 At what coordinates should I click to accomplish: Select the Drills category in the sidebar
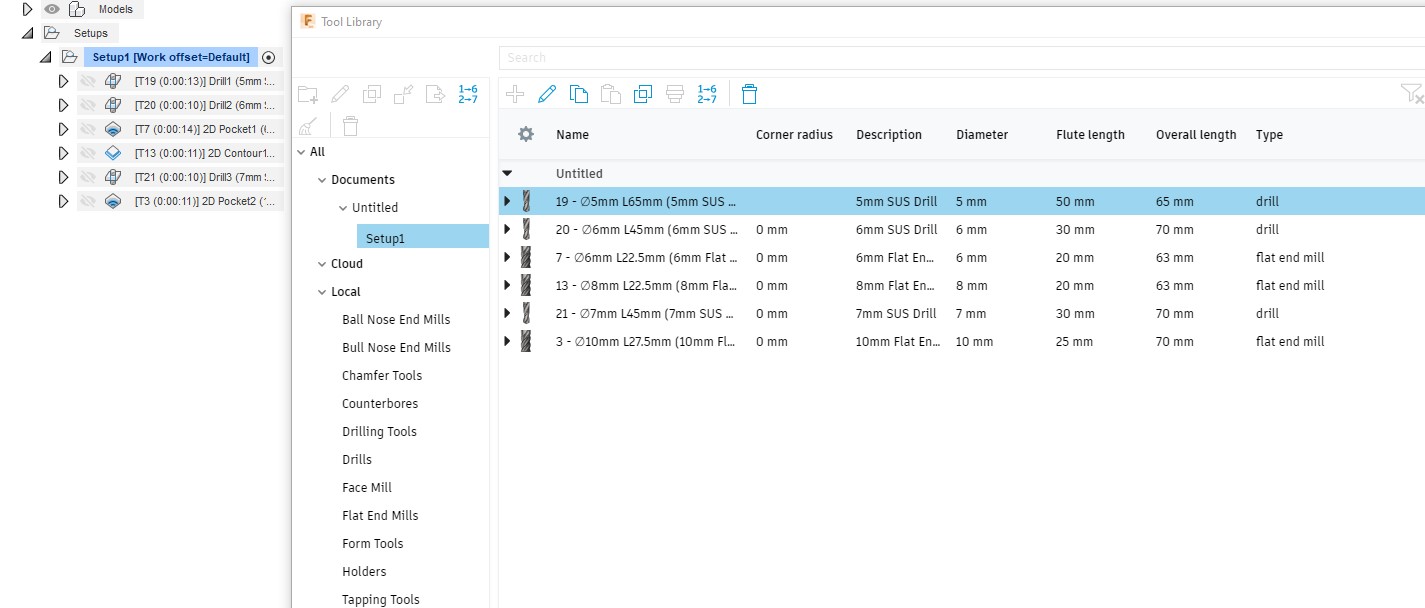tap(359, 459)
